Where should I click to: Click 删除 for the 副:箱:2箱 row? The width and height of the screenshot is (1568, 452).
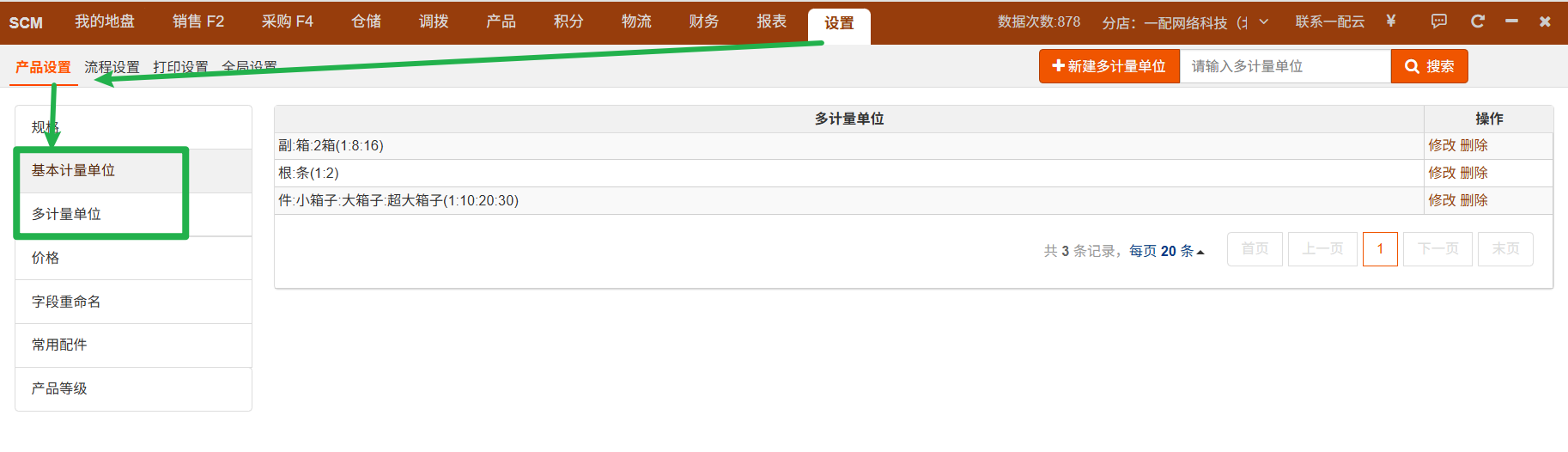pos(1474,145)
